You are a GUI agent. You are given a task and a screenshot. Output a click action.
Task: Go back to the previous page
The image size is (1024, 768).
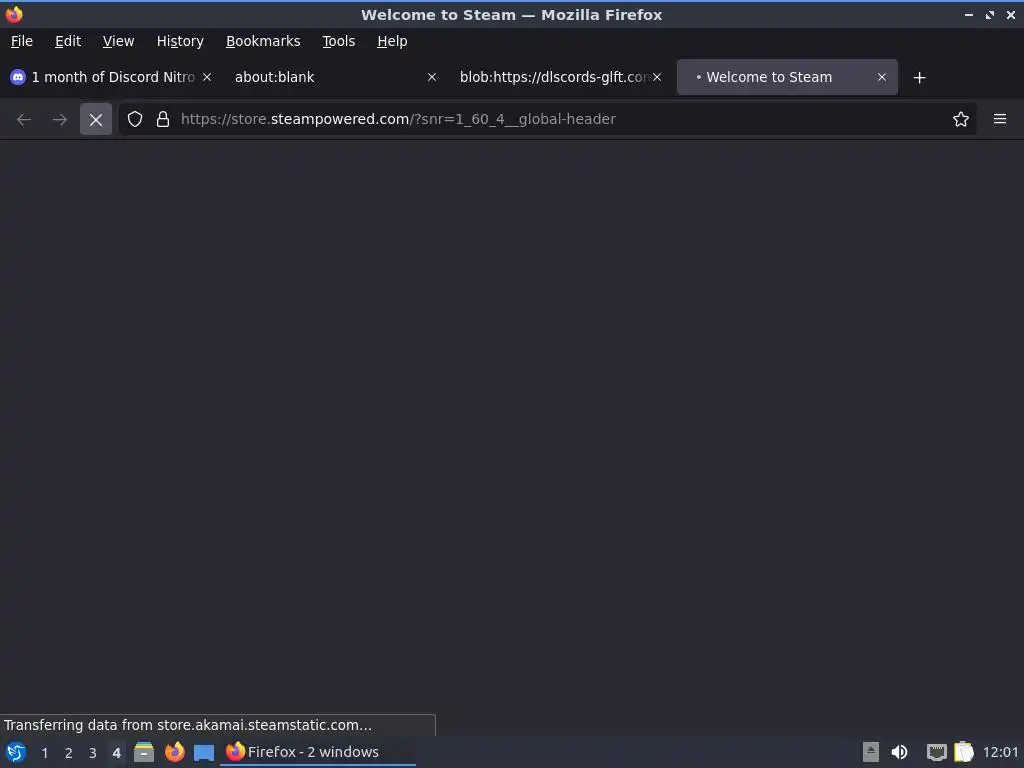click(24, 120)
